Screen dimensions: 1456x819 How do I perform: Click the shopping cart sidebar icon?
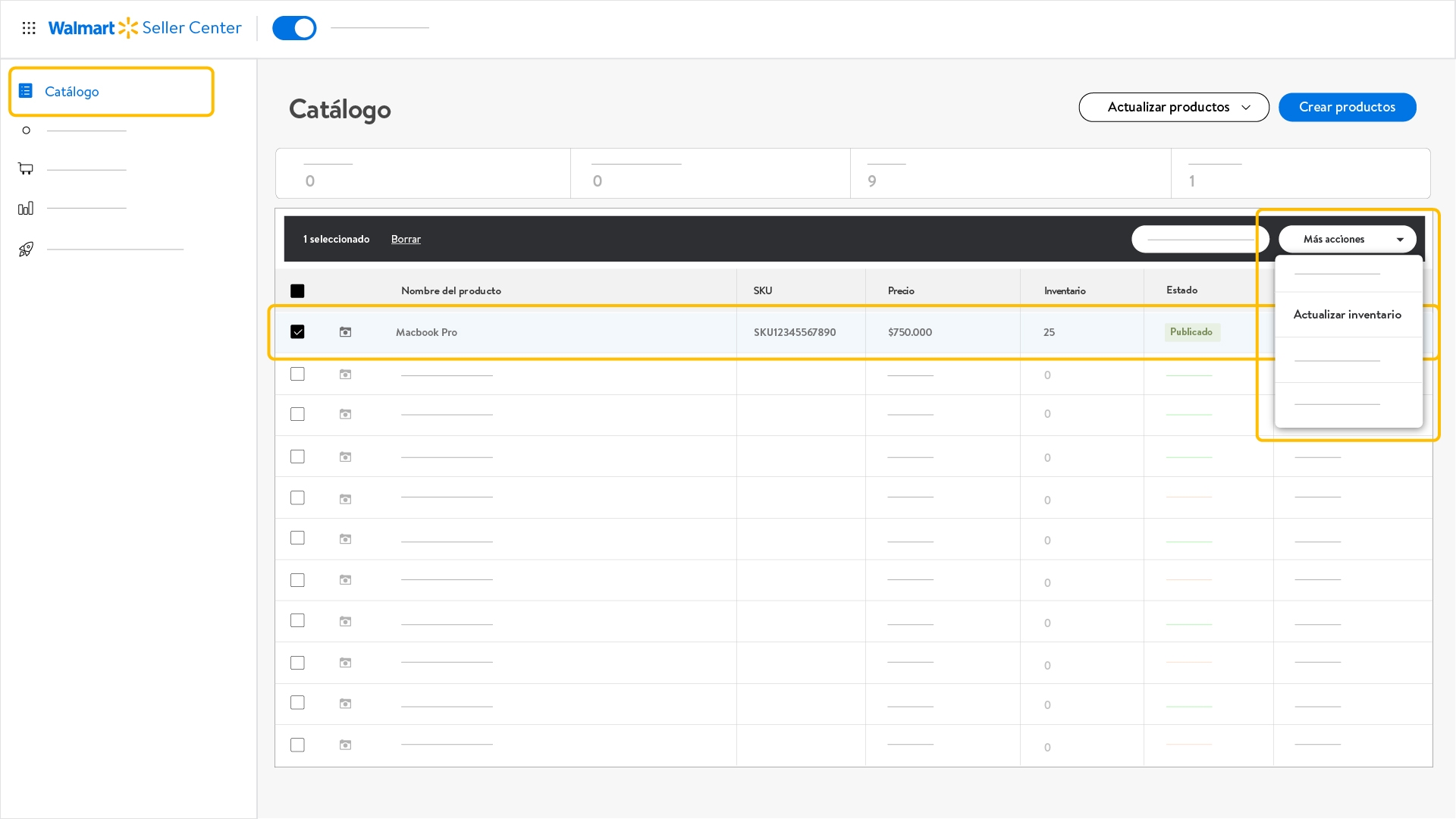click(26, 168)
